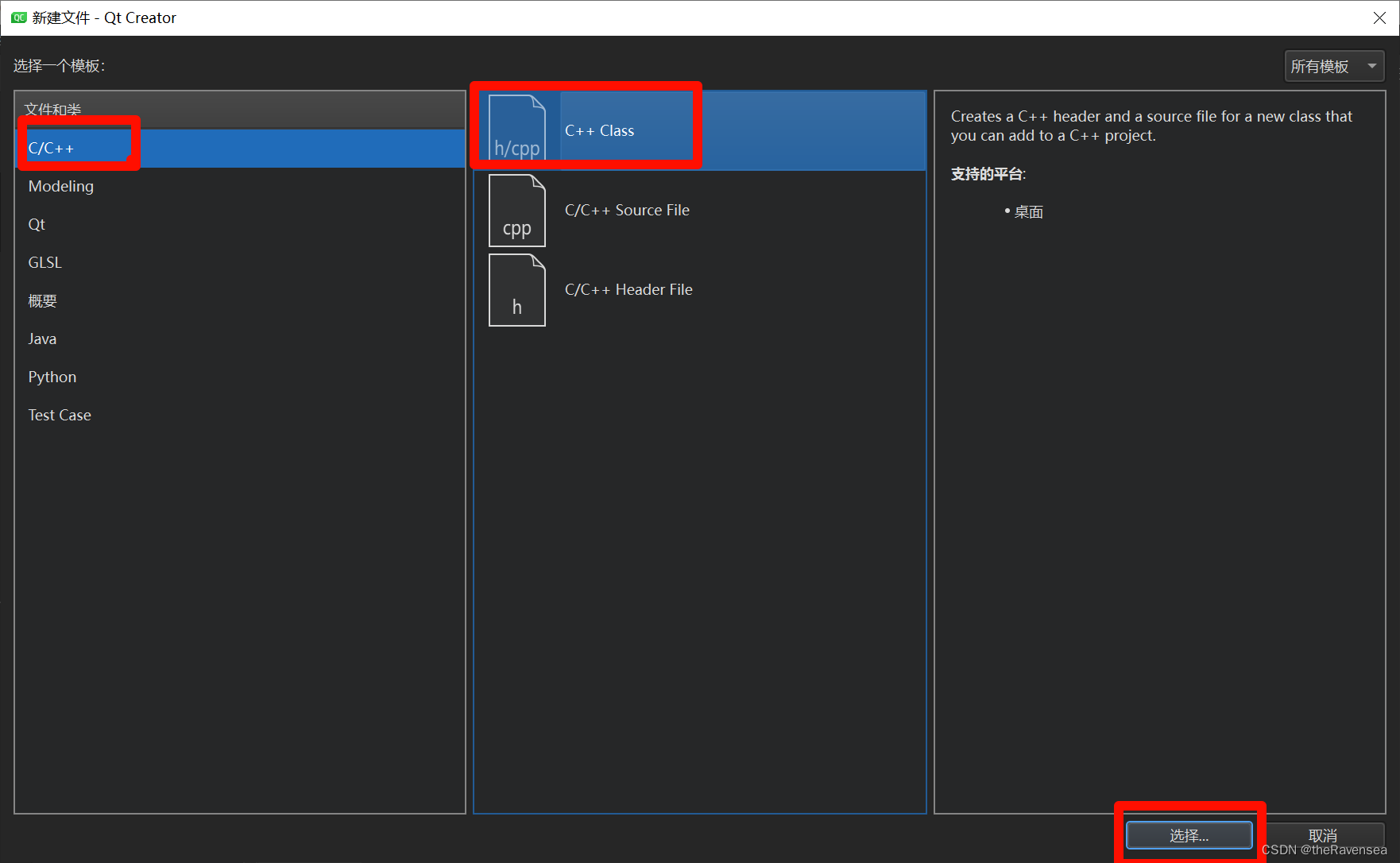The width and height of the screenshot is (1400, 863).
Task: Select the Python category
Action: point(240,377)
